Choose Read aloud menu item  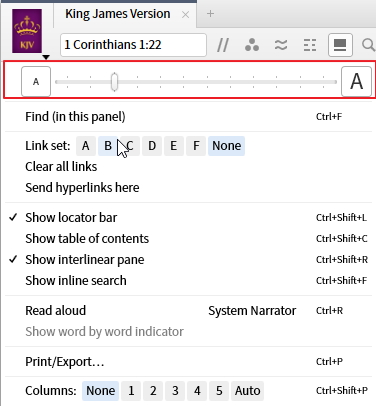(56, 311)
